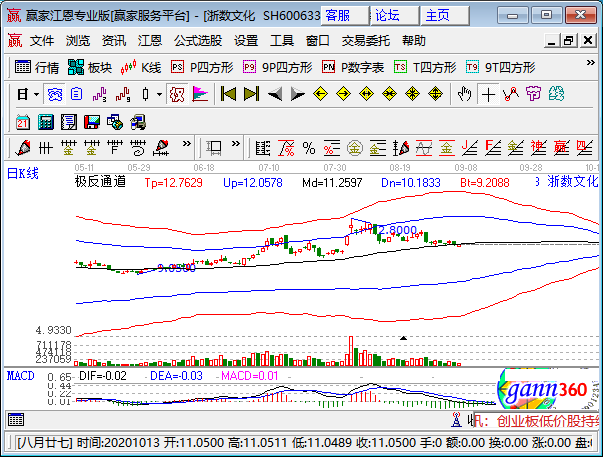Viewport: 603px width, 457px height.
Task: Click yellow diamond right-arrow icon
Action: (343, 94)
